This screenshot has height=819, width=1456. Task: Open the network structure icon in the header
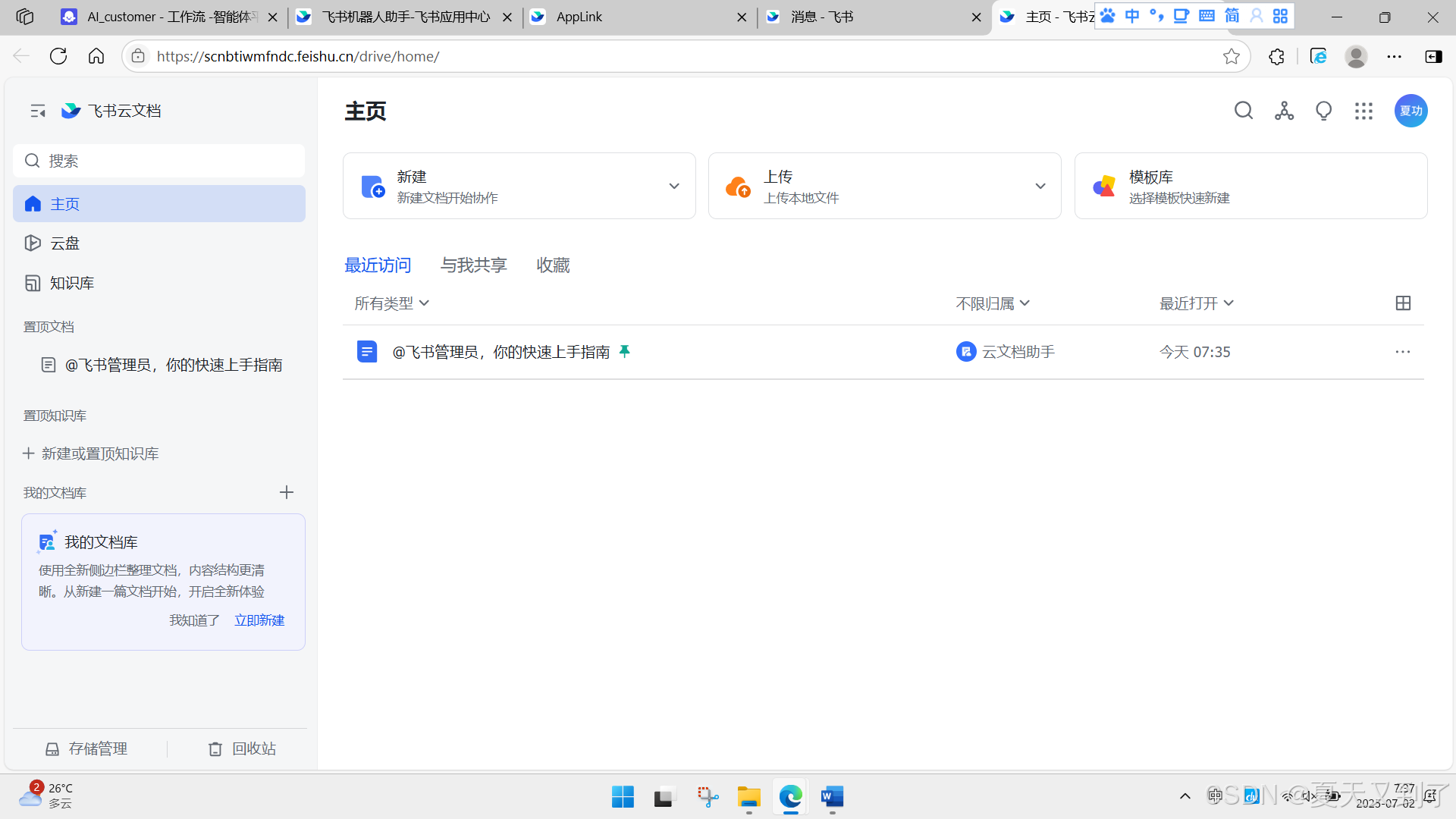[x=1284, y=111]
